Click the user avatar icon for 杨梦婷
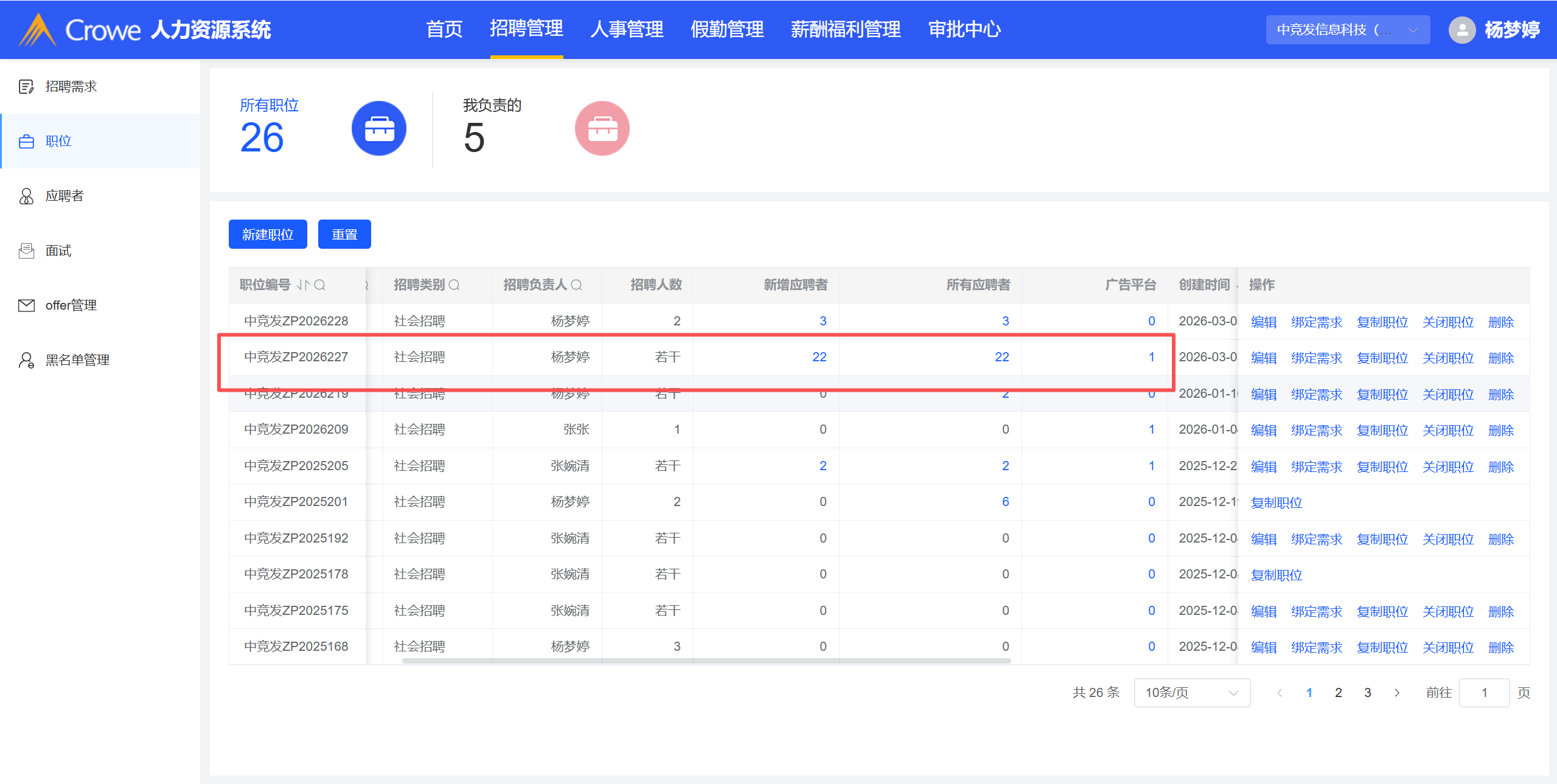Viewport: 1557px width, 784px height. tap(1461, 29)
